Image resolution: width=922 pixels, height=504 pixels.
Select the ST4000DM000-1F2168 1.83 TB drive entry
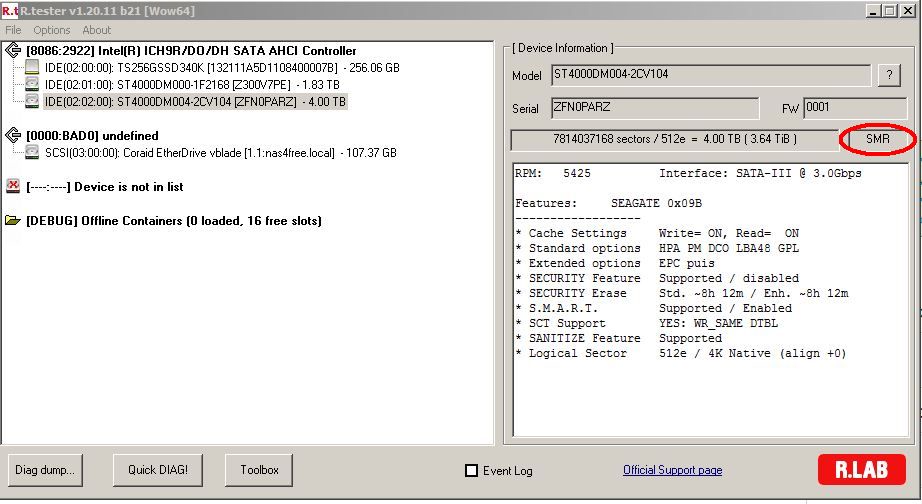[192, 85]
